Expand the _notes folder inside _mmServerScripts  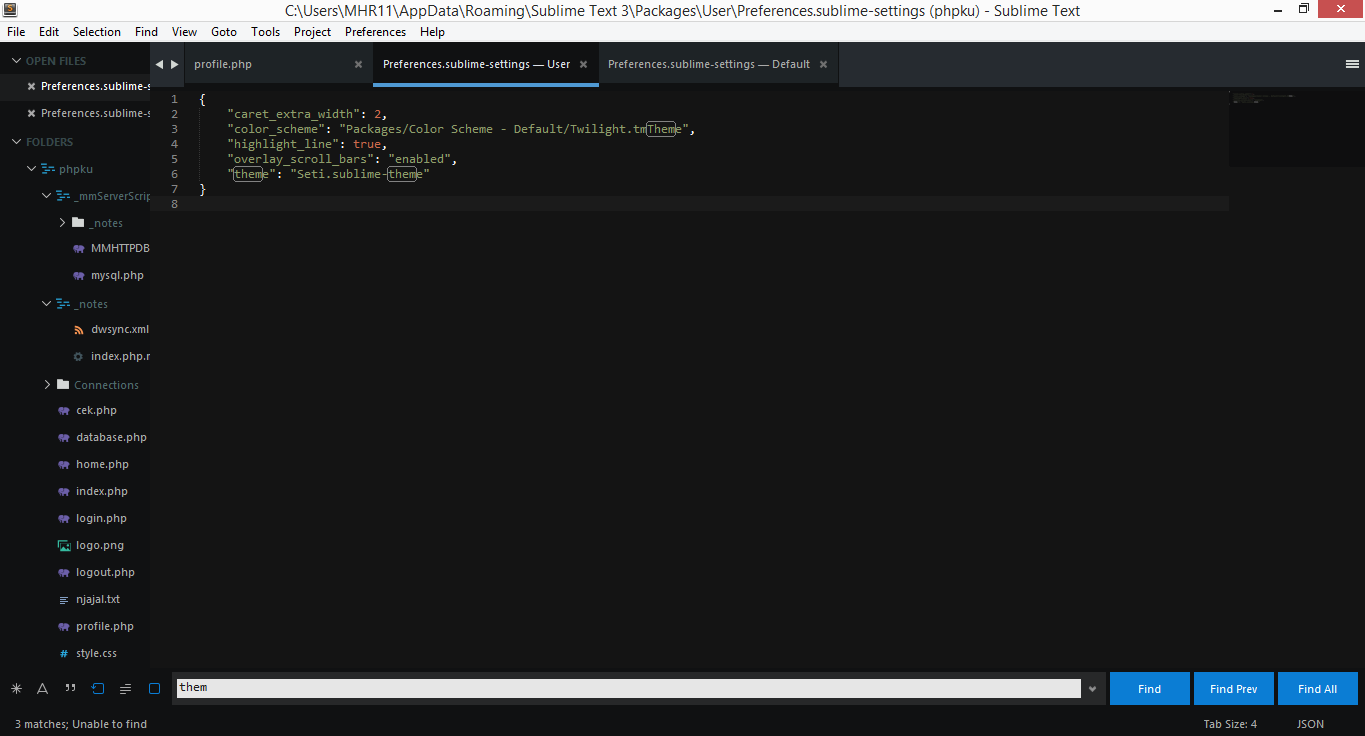(x=62, y=223)
